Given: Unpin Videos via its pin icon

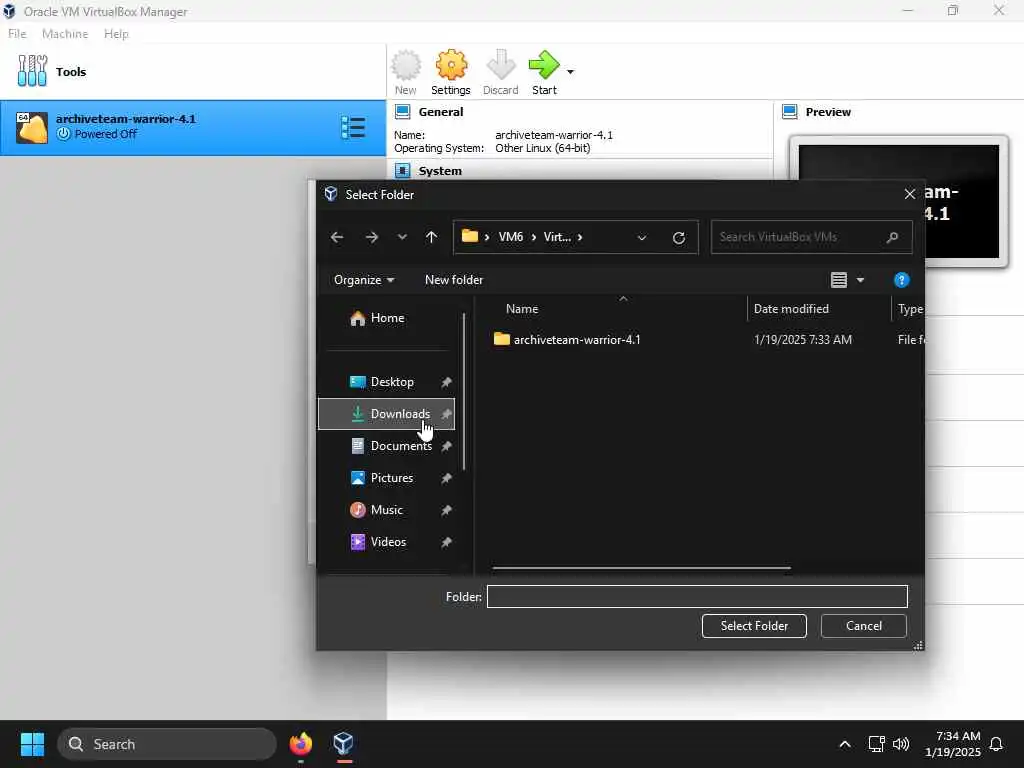Looking at the screenshot, I should (x=446, y=542).
